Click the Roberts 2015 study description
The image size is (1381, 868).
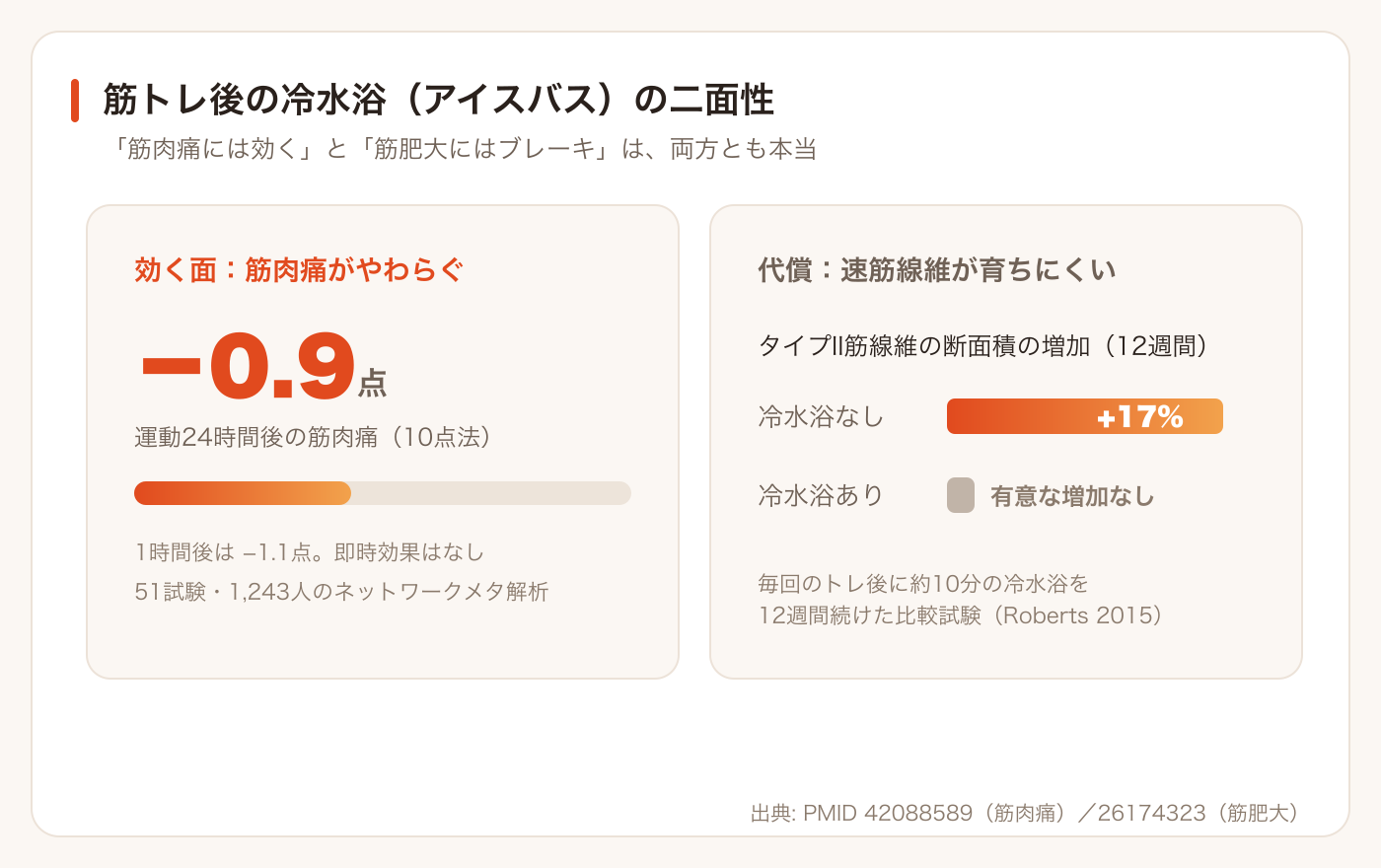[x=961, y=600]
